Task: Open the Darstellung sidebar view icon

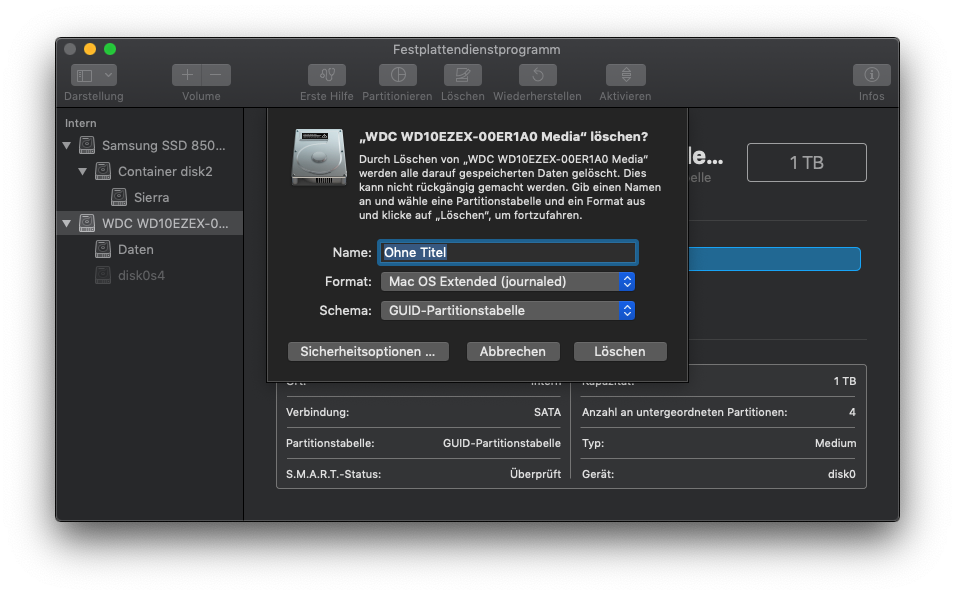Action: click(85, 75)
